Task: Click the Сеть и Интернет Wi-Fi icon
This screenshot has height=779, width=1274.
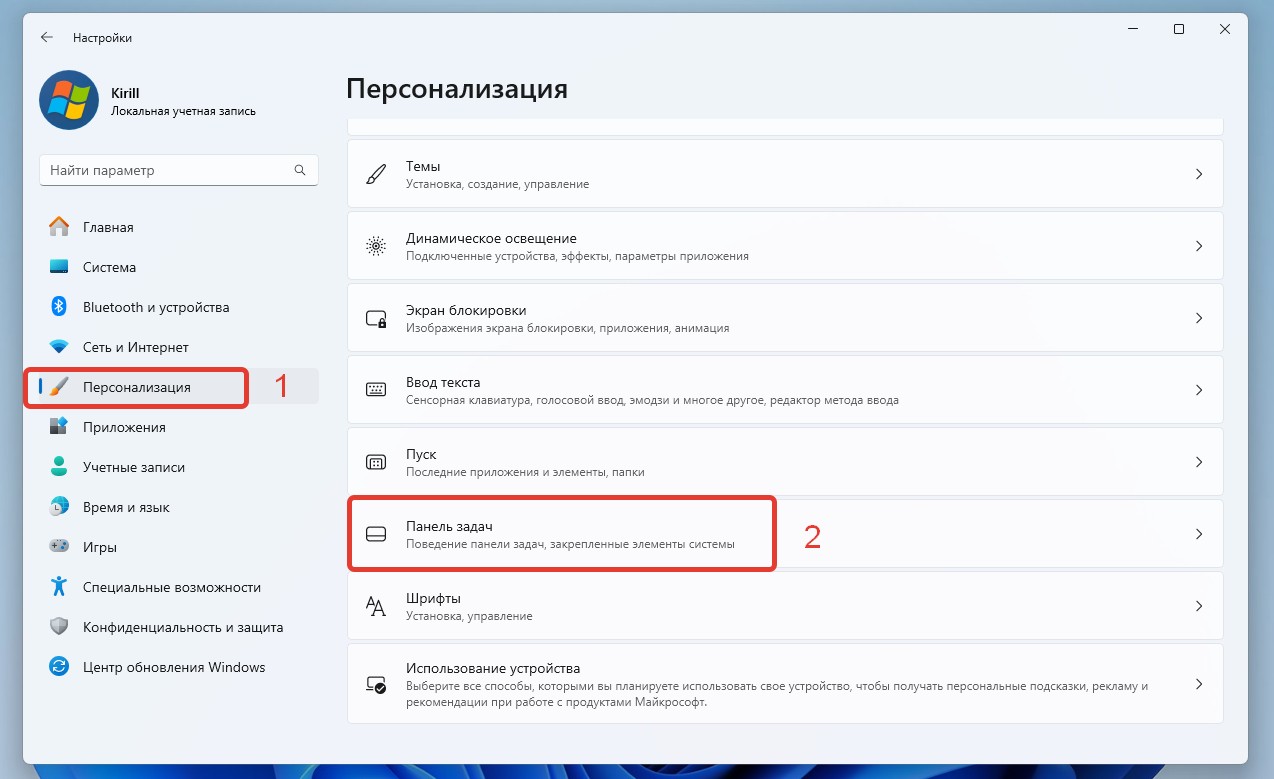Action: pyautogui.click(x=59, y=347)
